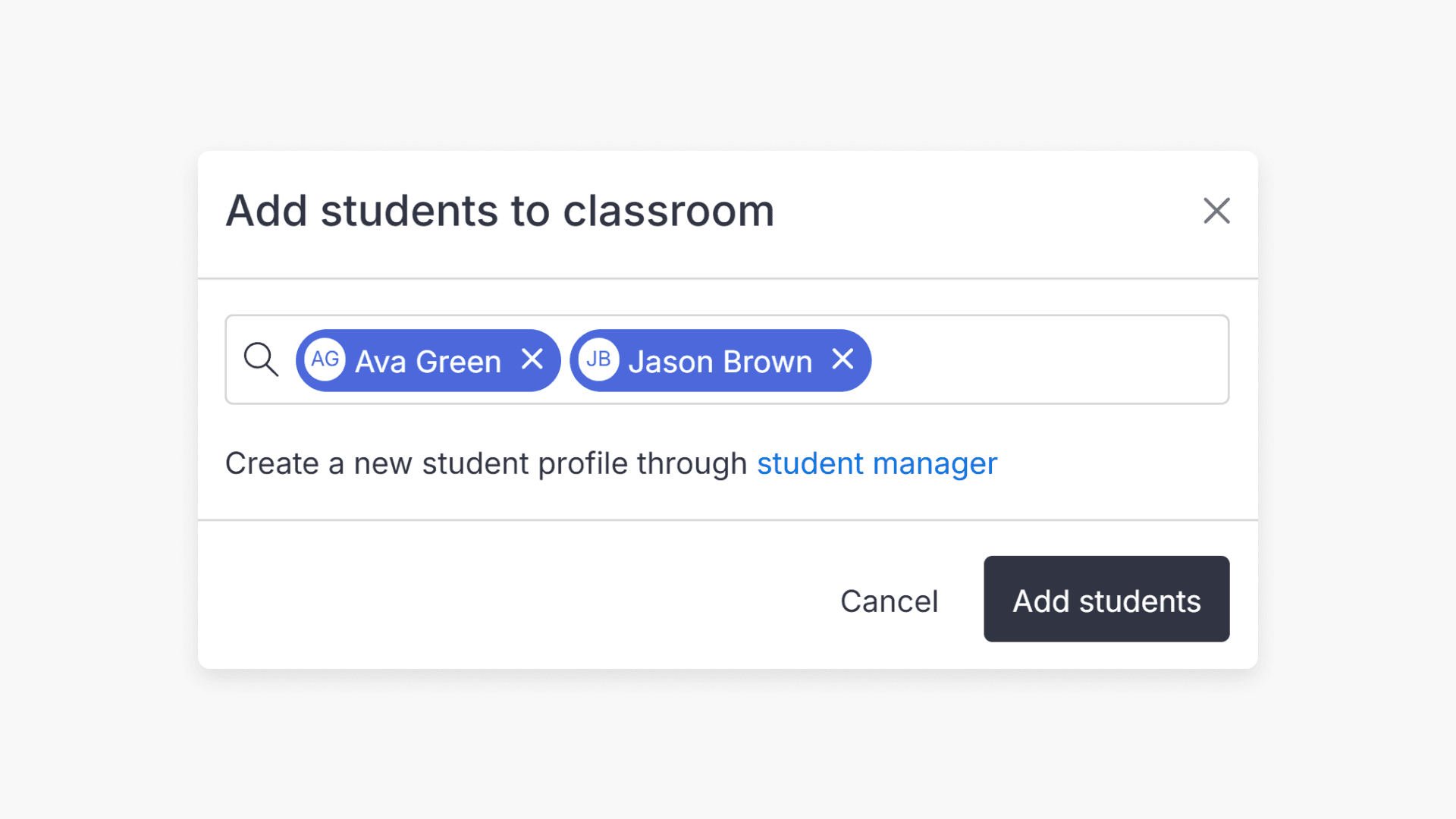
Task: Click the magnifying glass inside the search field
Action: pos(261,359)
